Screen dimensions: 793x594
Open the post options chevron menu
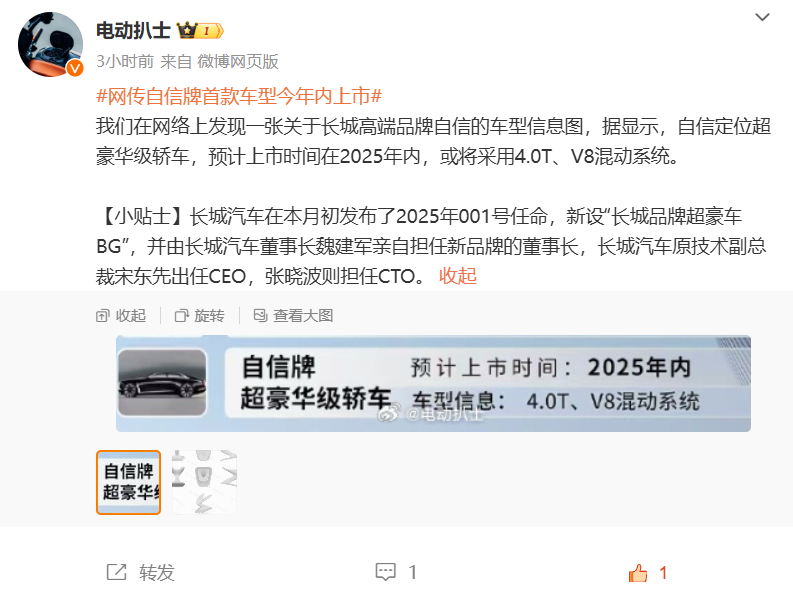point(762,17)
